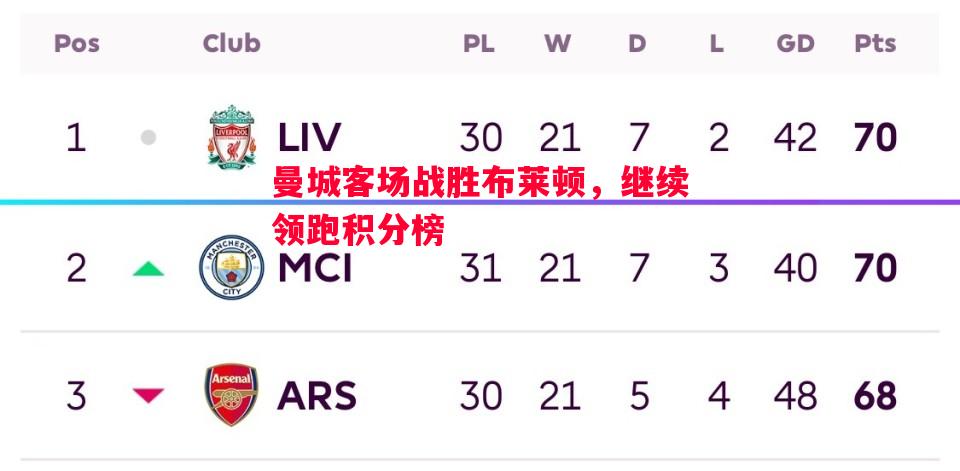The image size is (960, 471).
Task: Click the red Chinese headline overlay text
Action: tap(481, 208)
